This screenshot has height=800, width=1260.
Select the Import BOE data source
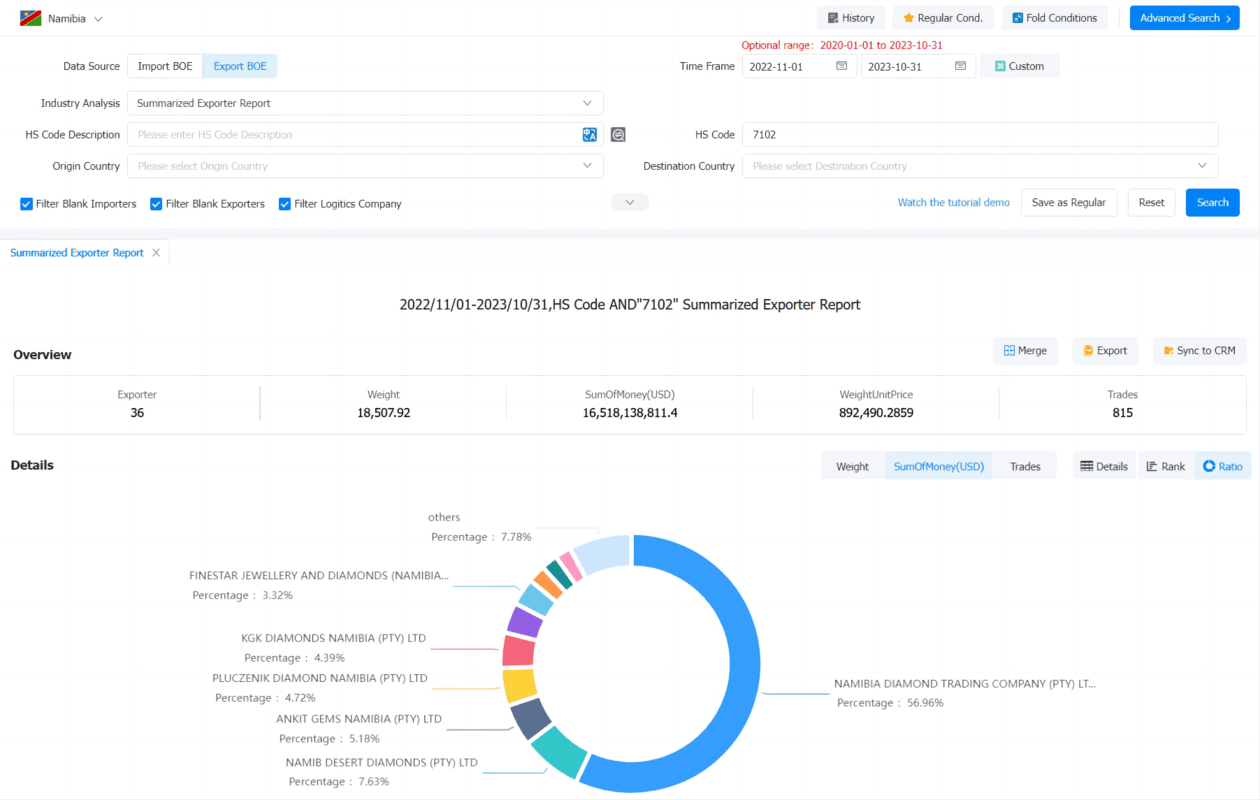click(165, 66)
